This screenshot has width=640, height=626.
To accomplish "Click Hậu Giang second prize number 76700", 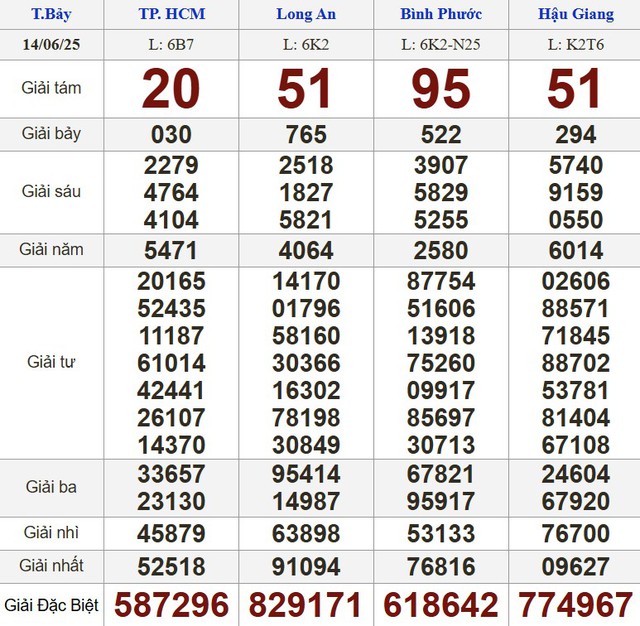I will (x=575, y=534).
